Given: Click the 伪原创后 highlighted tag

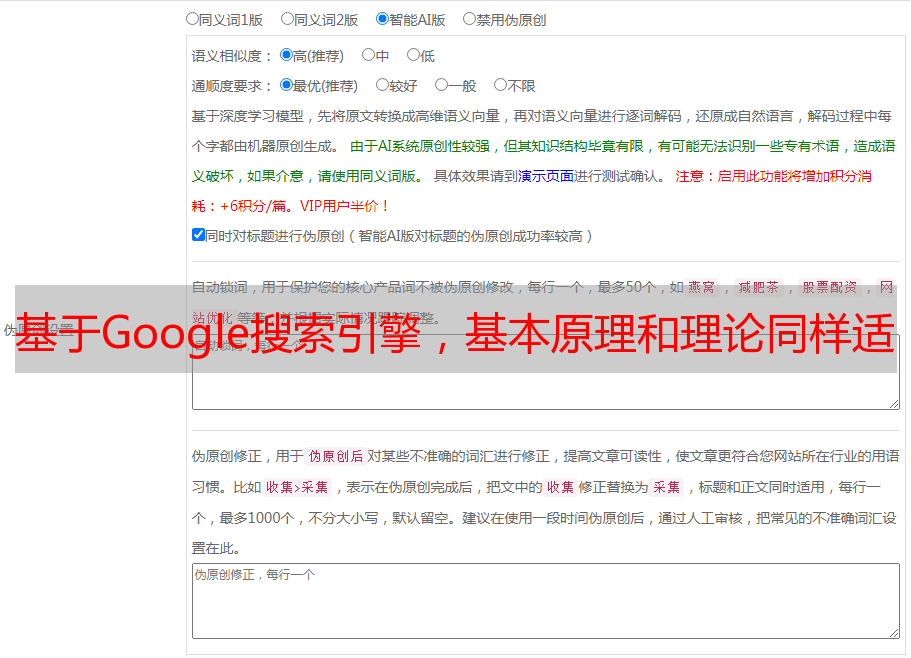Looking at the screenshot, I should tap(336, 456).
